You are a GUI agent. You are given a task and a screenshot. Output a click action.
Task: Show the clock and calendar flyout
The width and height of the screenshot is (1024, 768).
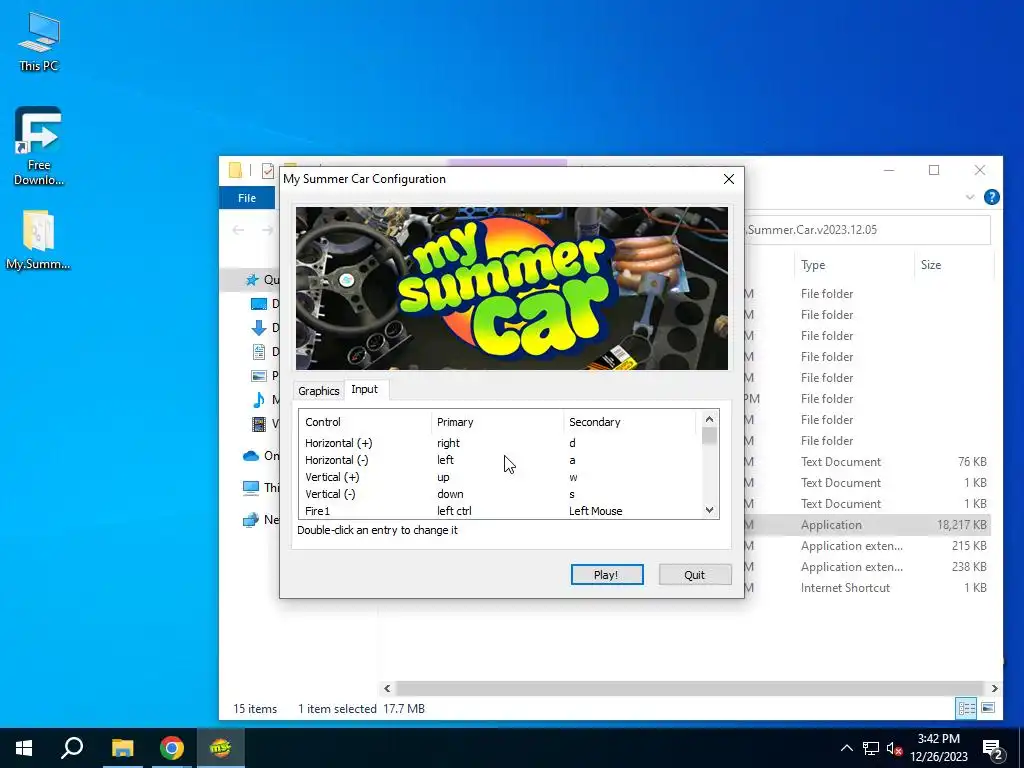tap(938, 748)
